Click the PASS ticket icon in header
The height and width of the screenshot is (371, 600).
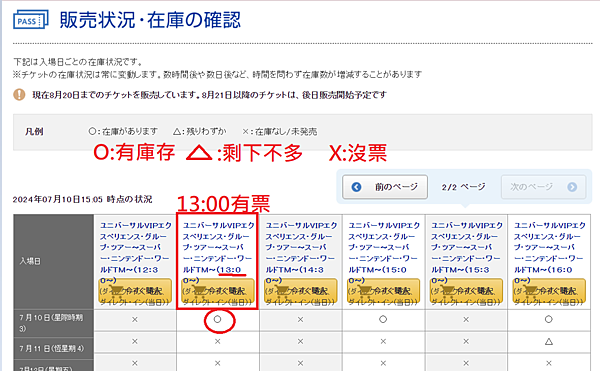click(31, 20)
